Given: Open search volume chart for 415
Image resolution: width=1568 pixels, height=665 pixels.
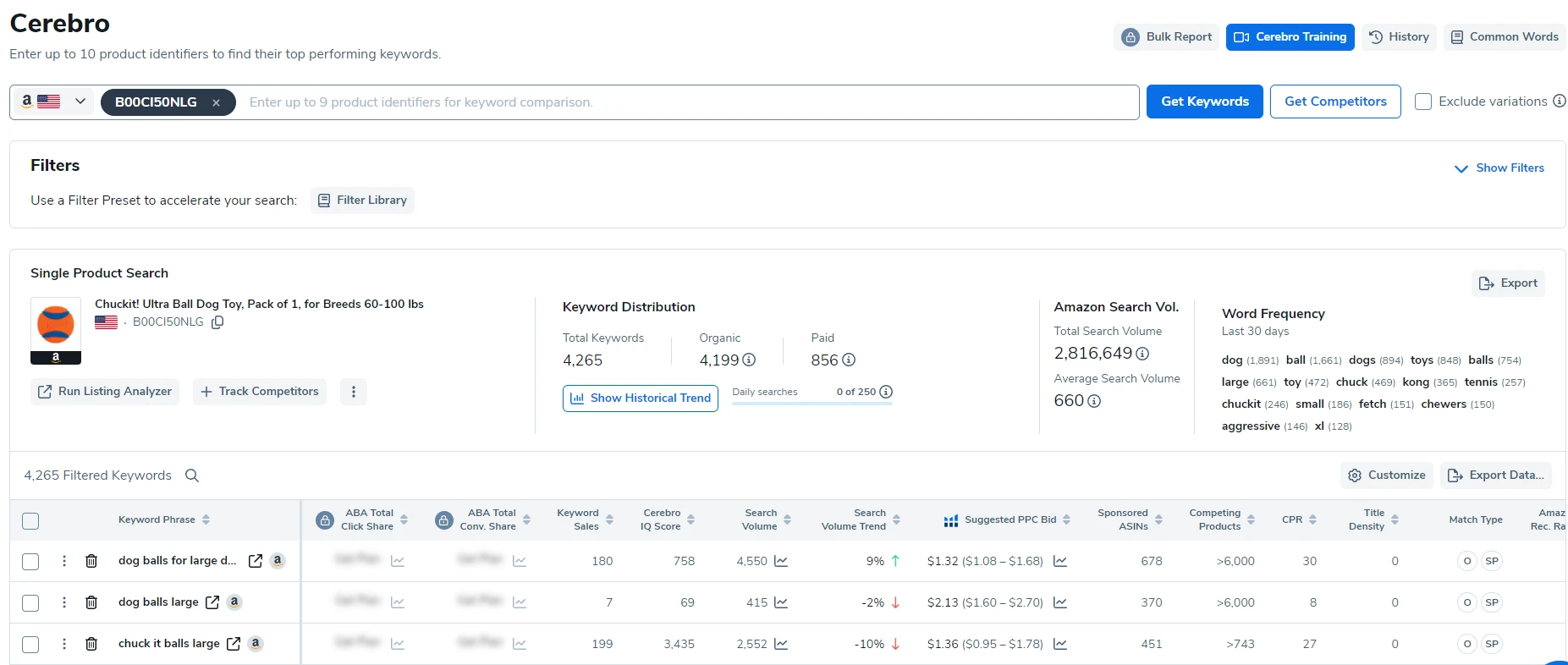Looking at the screenshot, I should (781, 603).
